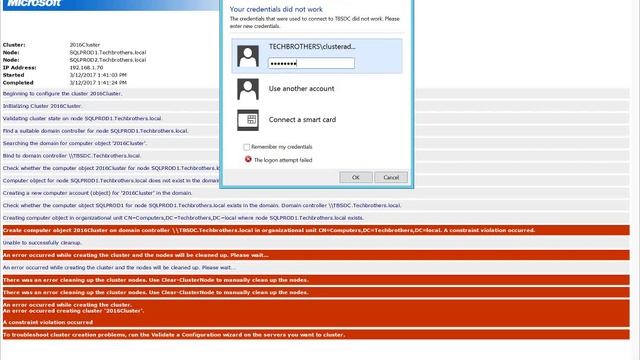
Task: Click second node value SQLPROD2.Techbrothers.local
Action: tap(108, 60)
